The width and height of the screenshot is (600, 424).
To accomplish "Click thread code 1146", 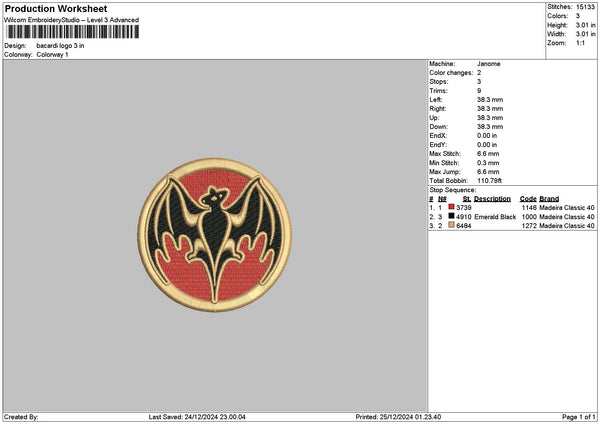I will tap(529, 208).
